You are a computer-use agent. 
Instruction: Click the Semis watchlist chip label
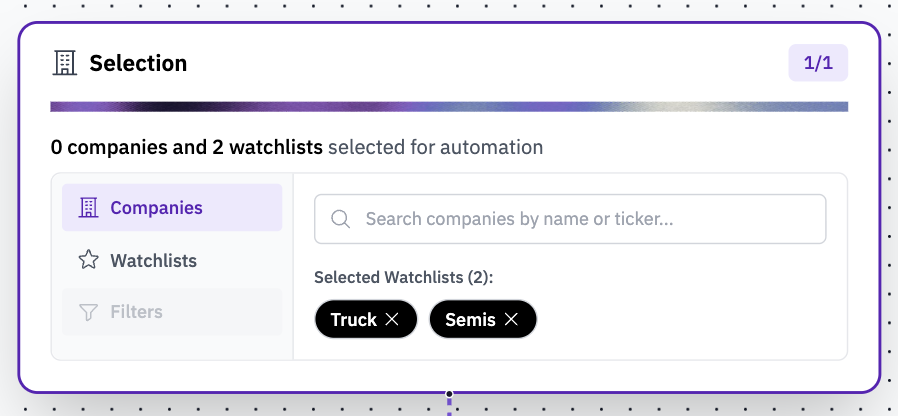(468, 320)
